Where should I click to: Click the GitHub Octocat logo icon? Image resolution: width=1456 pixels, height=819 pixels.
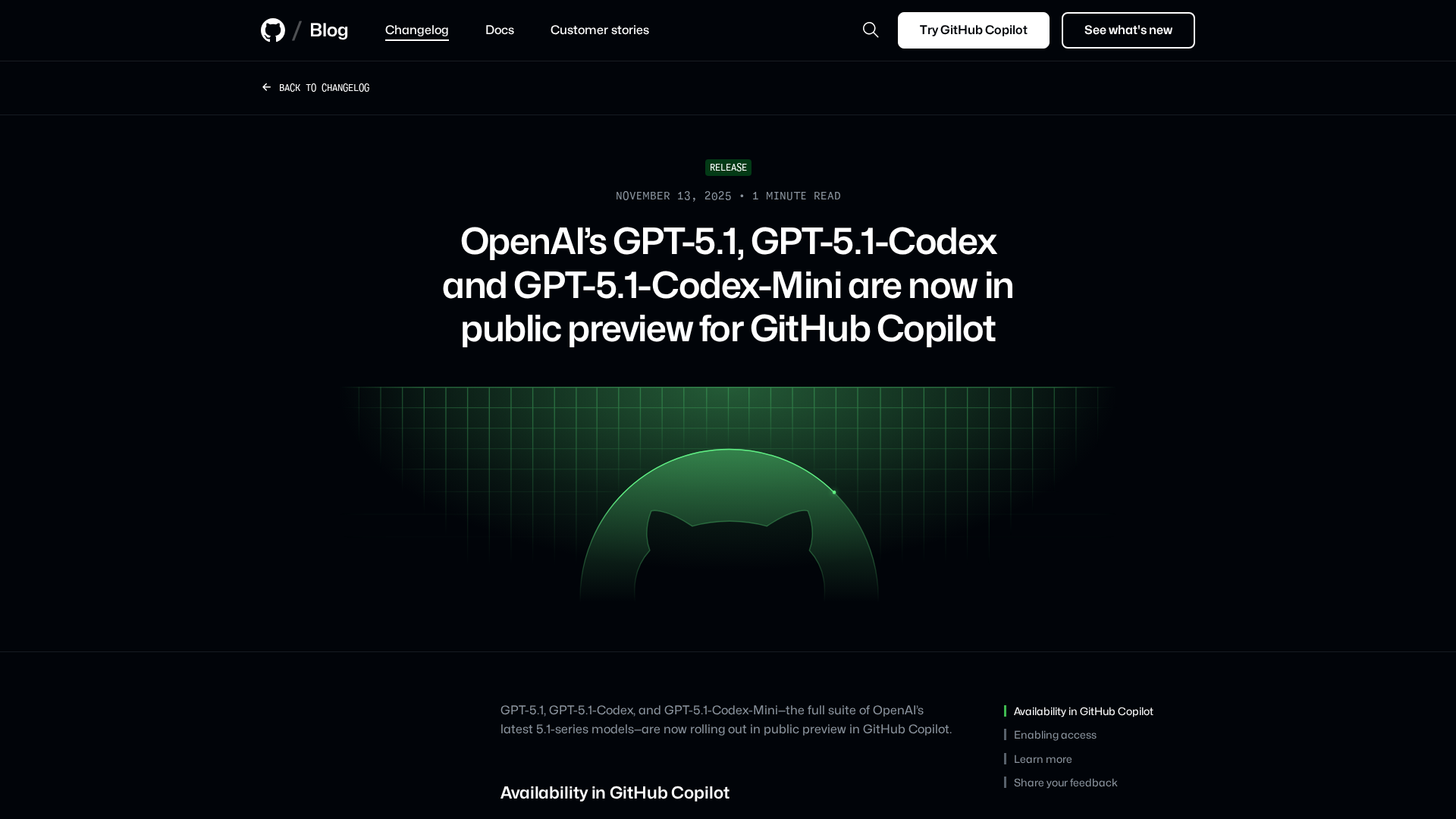tap(273, 30)
